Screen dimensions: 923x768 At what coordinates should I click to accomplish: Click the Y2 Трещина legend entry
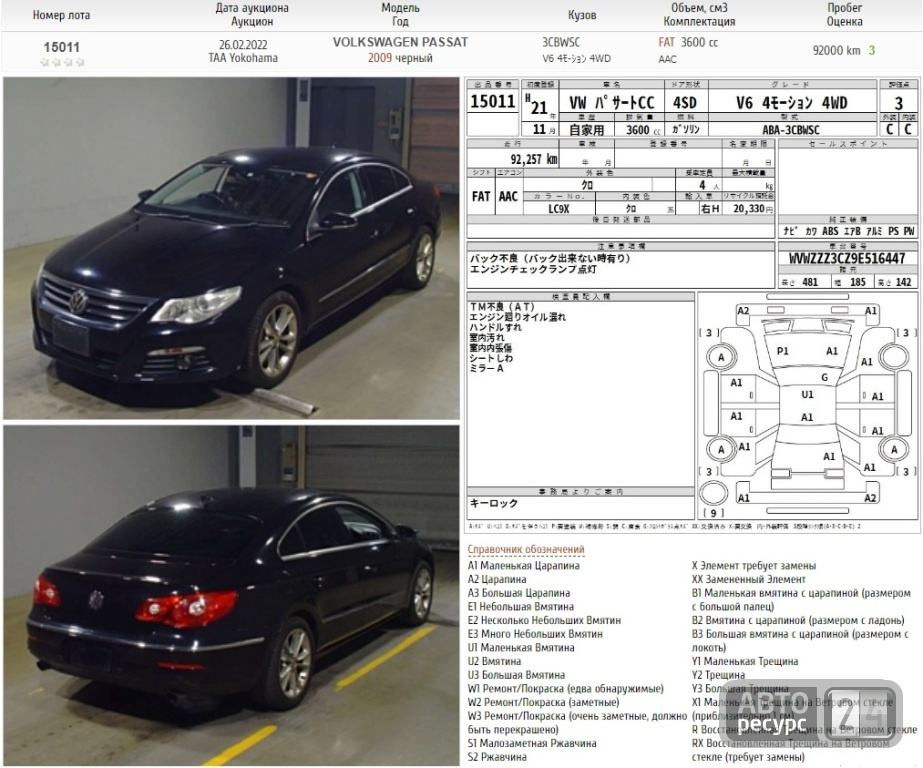tap(718, 674)
